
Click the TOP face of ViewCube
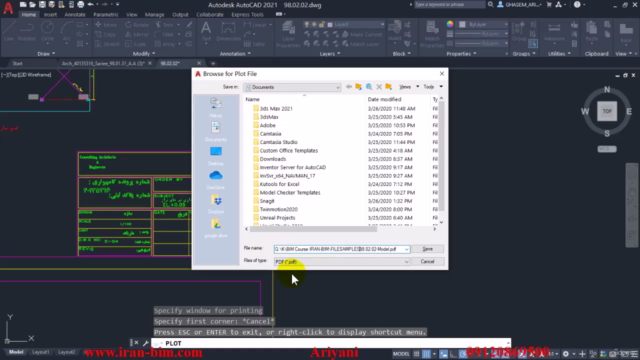pyautogui.click(x=607, y=111)
